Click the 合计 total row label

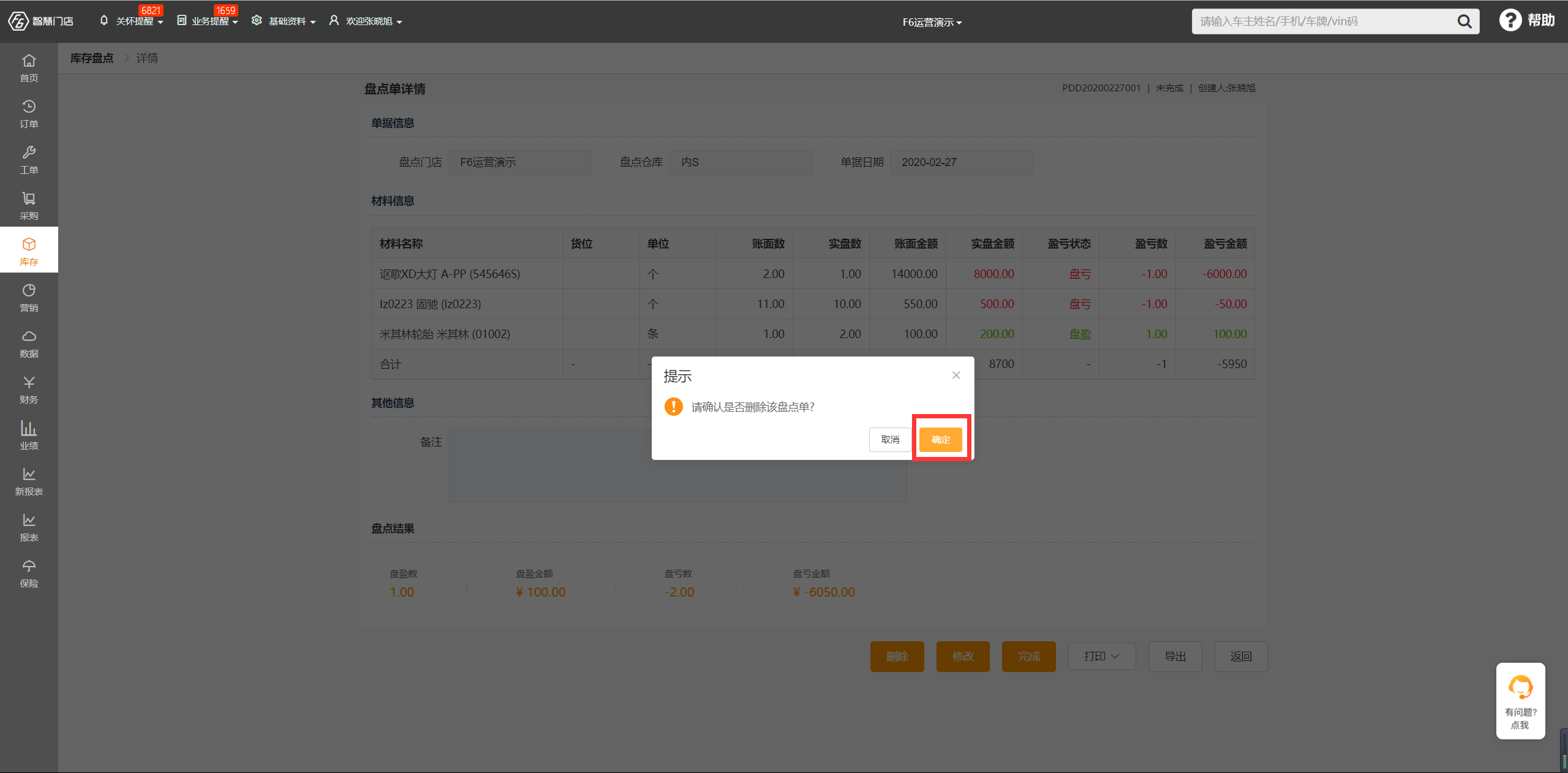(390, 364)
